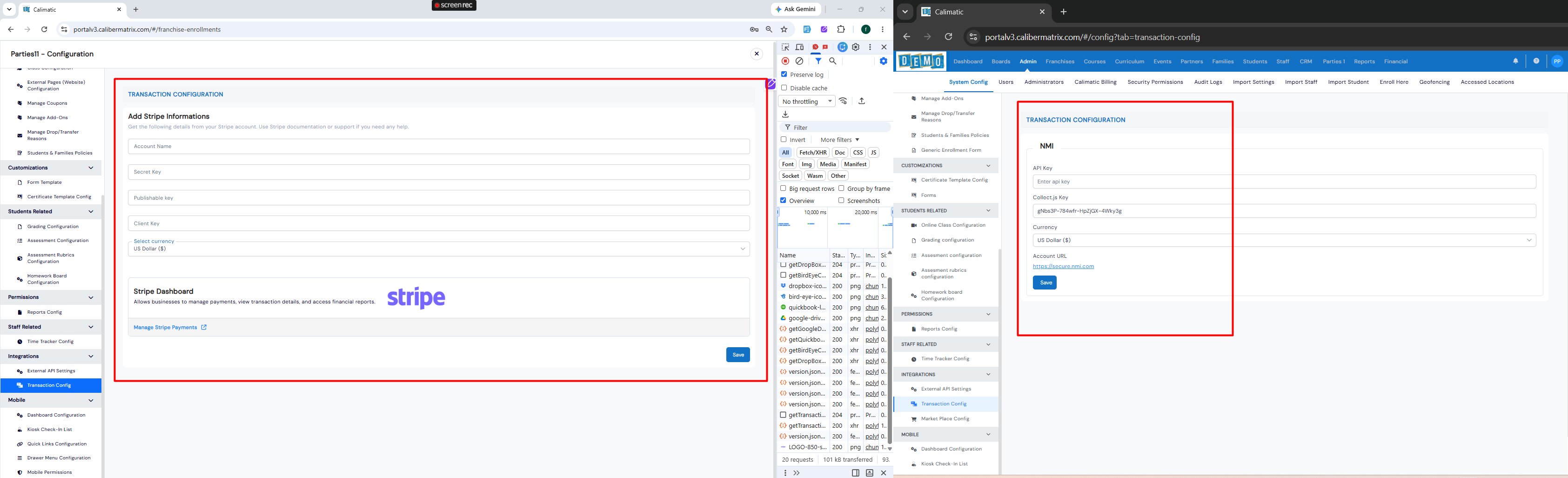Switch to the Users tab
1568x478 pixels.
click(1005, 82)
